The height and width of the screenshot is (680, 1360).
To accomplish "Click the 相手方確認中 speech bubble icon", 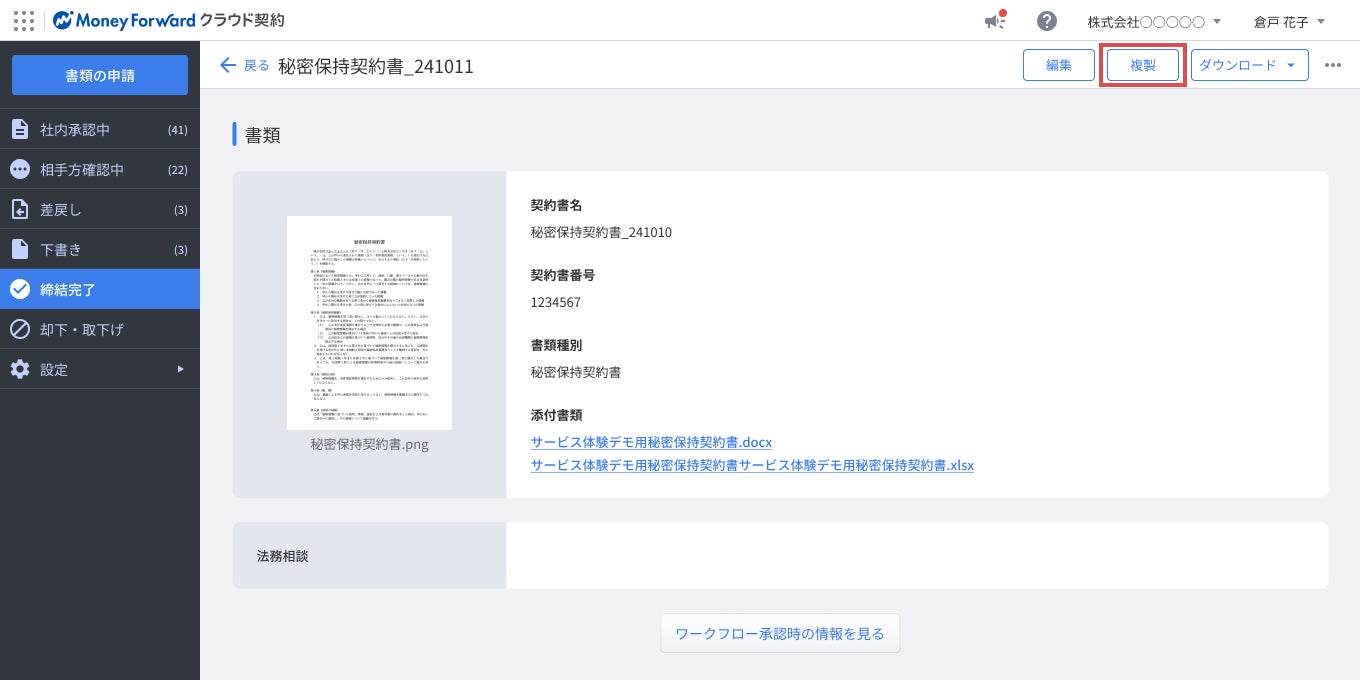I will [19, 169].
